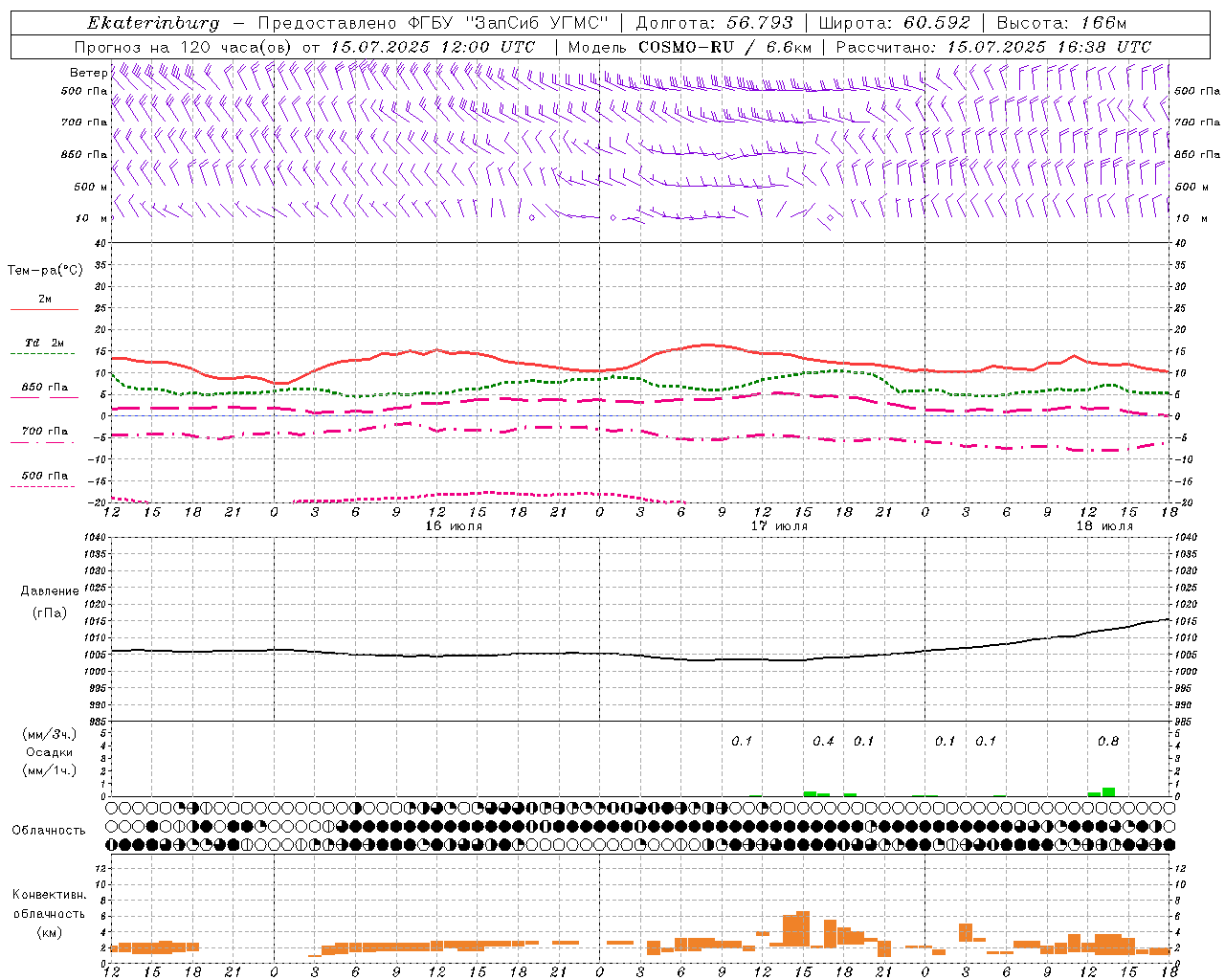Select the "Рассчитано: 15.07.2025 16:38 UTC" text
Screen dimensions: 1225x980
pyautogui.click(x=993, y=47)
